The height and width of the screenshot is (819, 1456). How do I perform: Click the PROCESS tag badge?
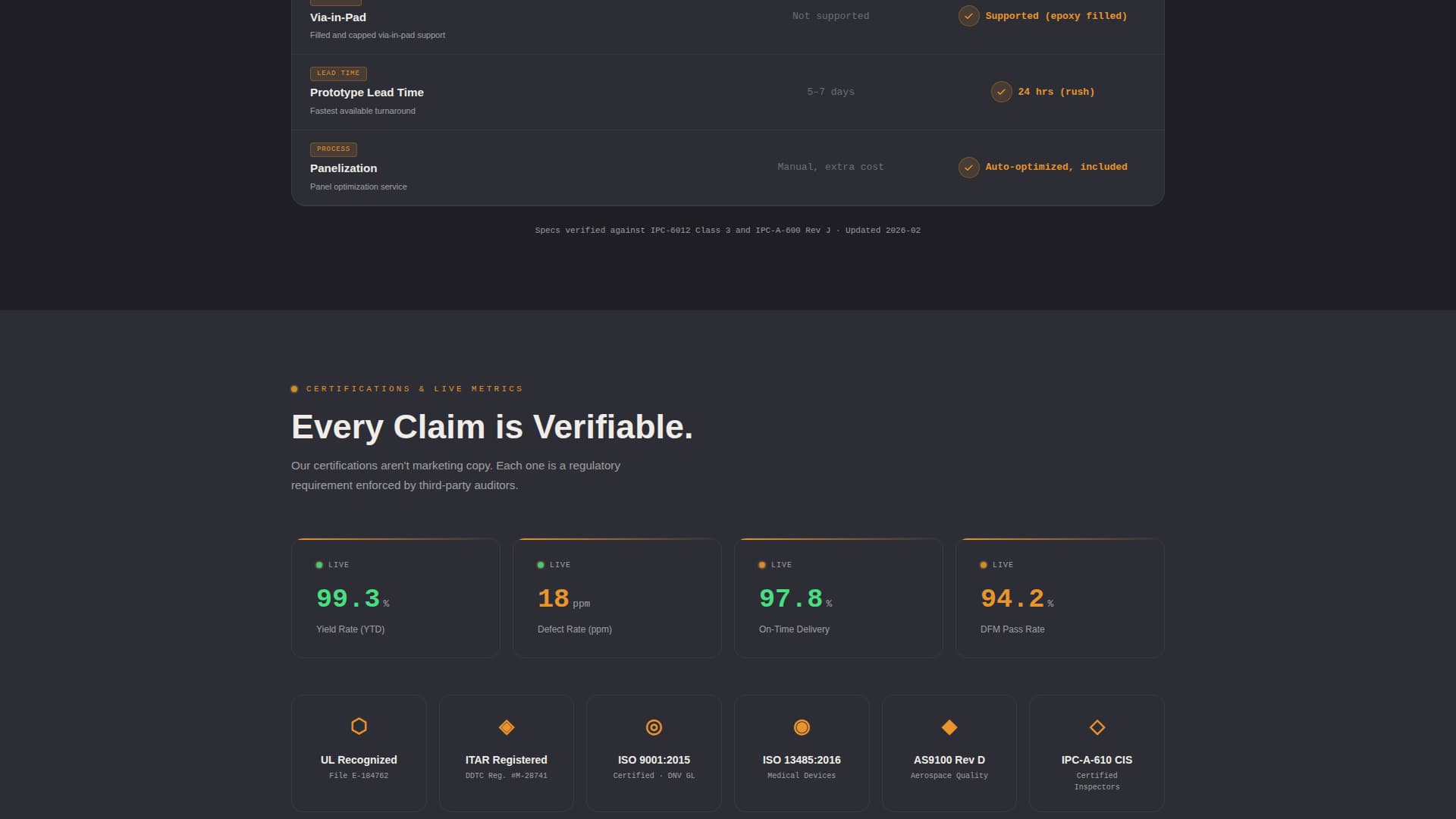coord(333,149)
